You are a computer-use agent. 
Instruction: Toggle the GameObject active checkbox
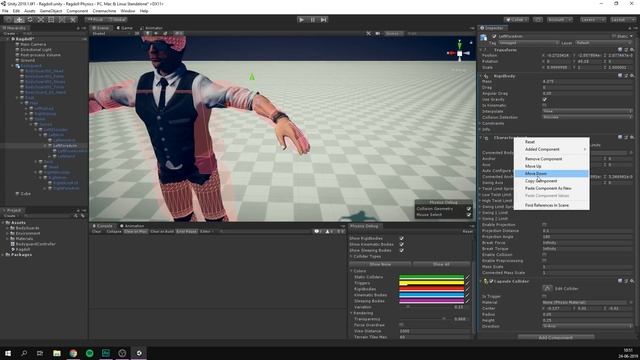[494, 36]
